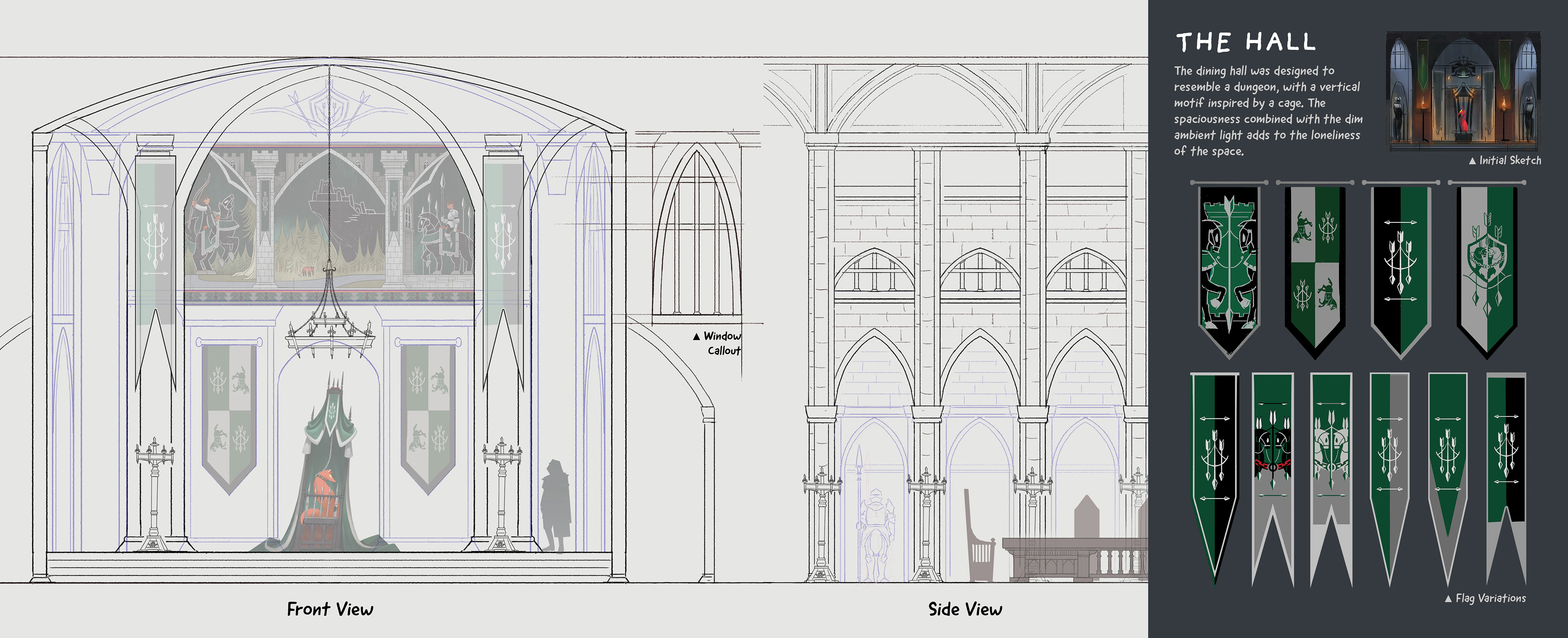Select the quartered gray and green flag variation
The height and width of the screenshot is (638, 1568).
pyautogui.click(x=1315, y=268)
